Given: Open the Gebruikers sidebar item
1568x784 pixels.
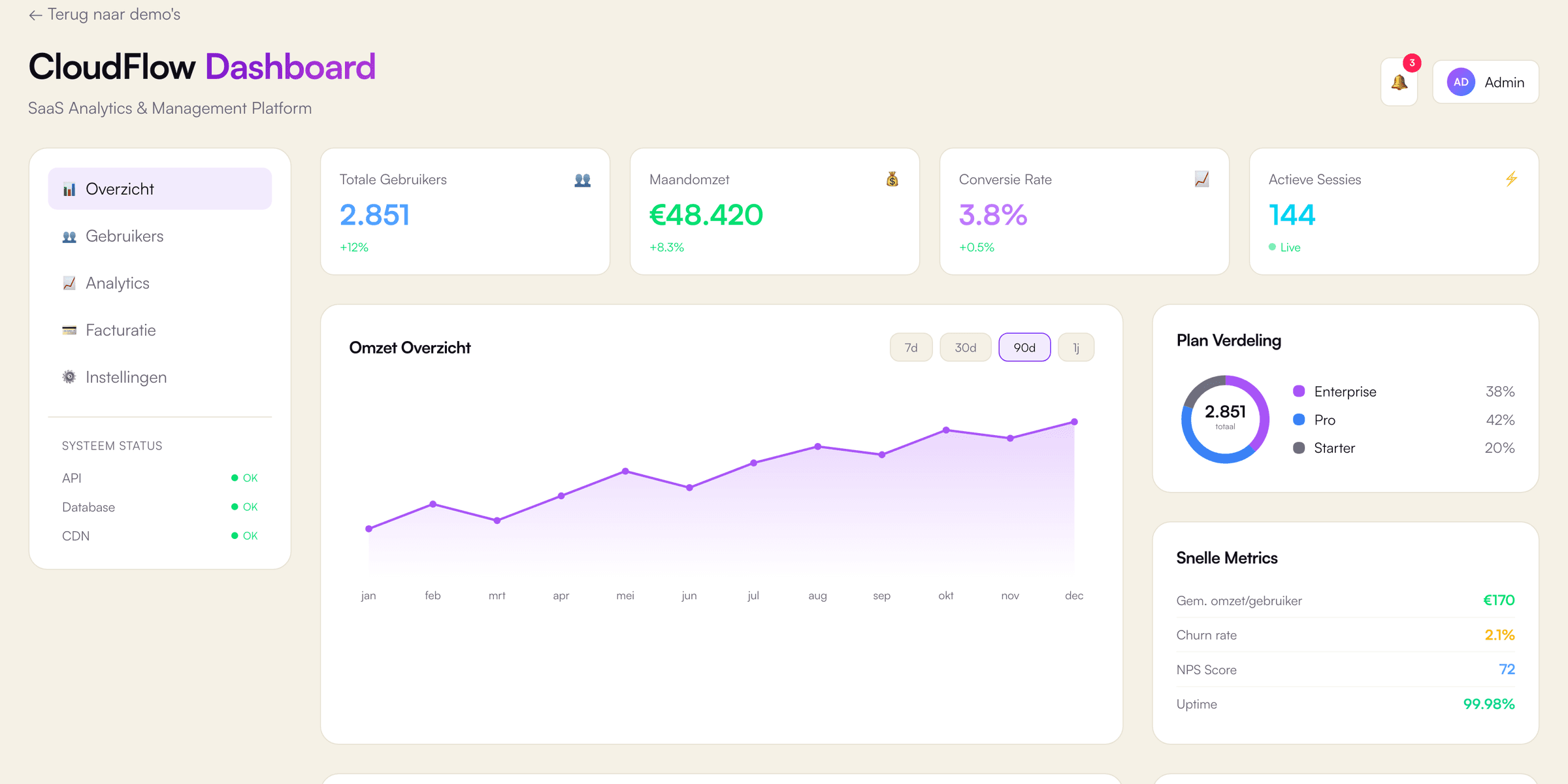Looking at the screenshot, I should (160, 237).
